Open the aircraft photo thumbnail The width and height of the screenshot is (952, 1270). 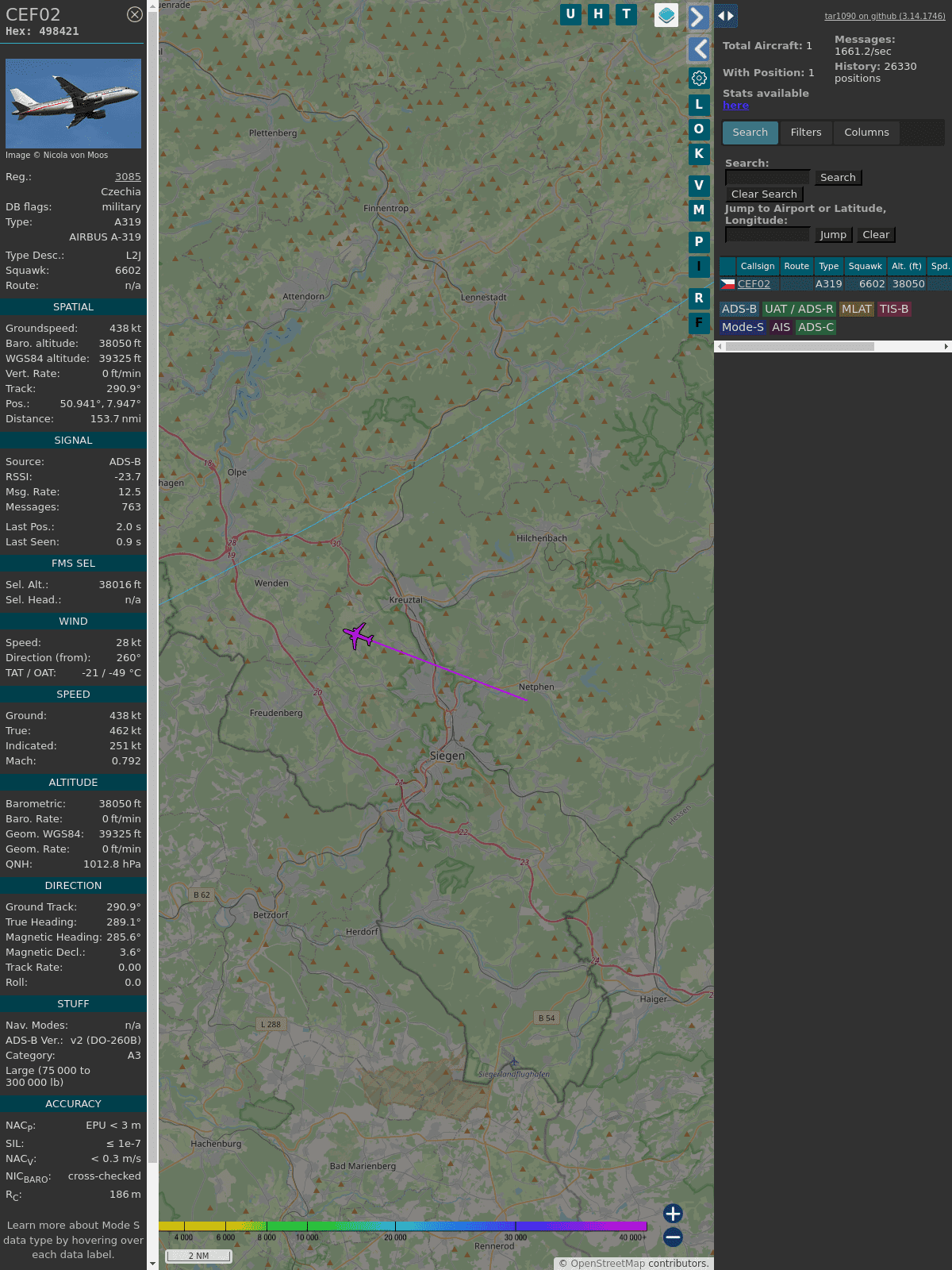pyautogui.click(x=73, y=103)
